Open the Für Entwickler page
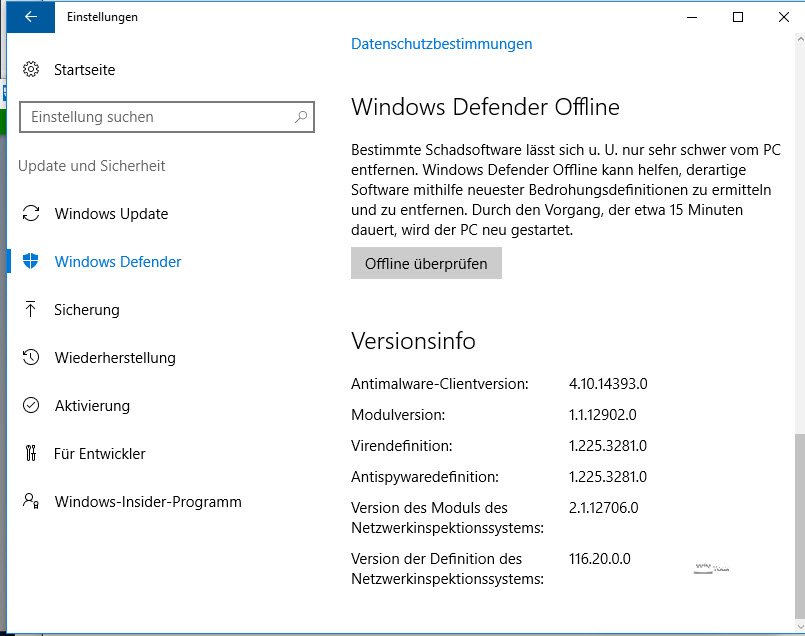Screen dimensions: 805x636 (100, 454)
